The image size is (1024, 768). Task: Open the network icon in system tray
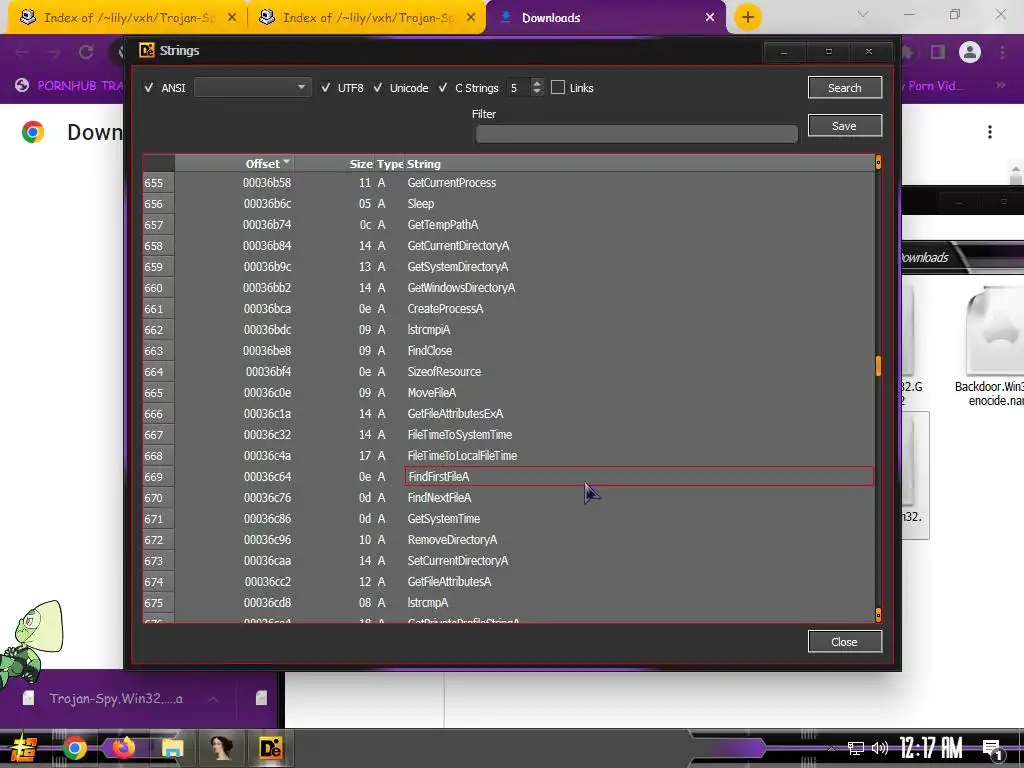click(855, 748)
